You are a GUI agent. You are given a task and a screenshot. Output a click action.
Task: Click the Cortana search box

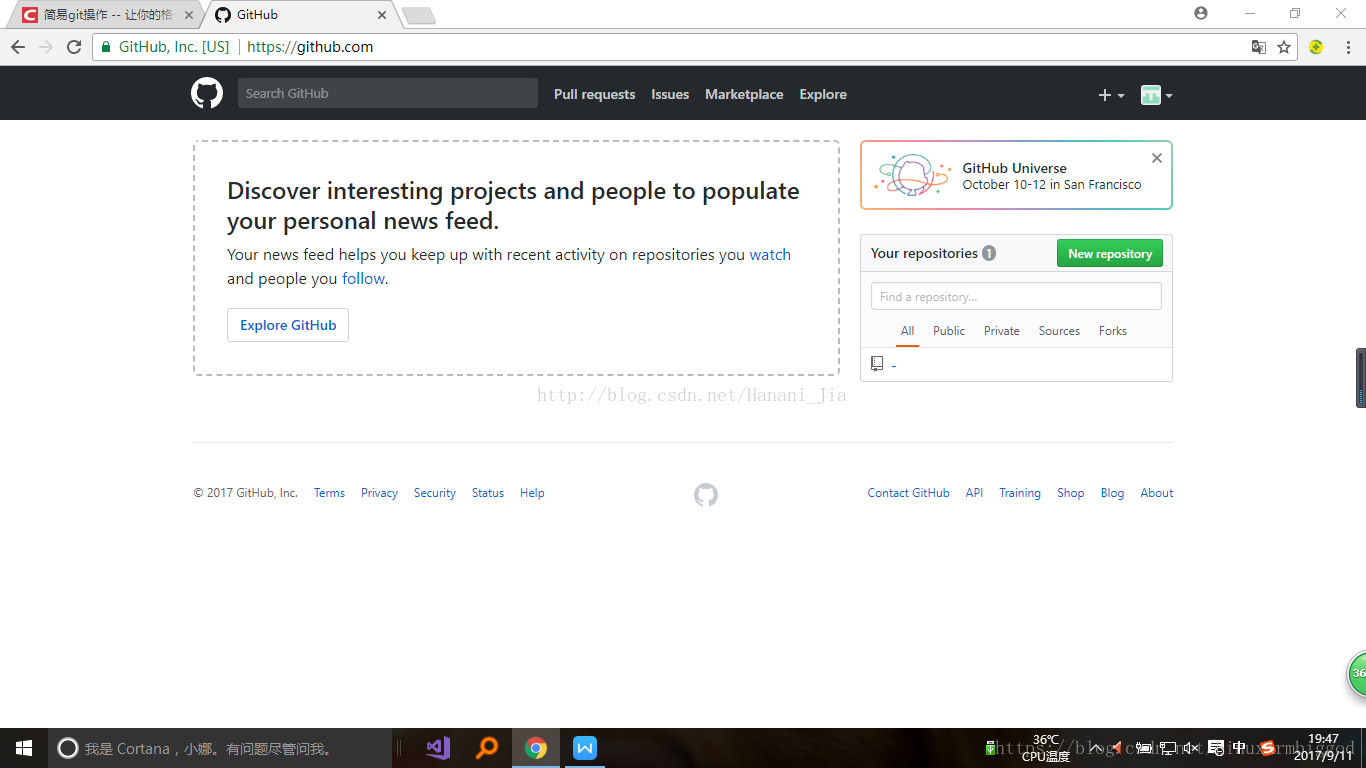coord(220,748)
